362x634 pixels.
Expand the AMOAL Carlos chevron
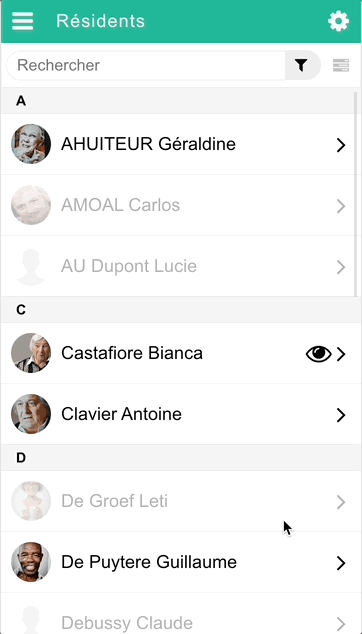pyautogui.click(x=341, y=206)
